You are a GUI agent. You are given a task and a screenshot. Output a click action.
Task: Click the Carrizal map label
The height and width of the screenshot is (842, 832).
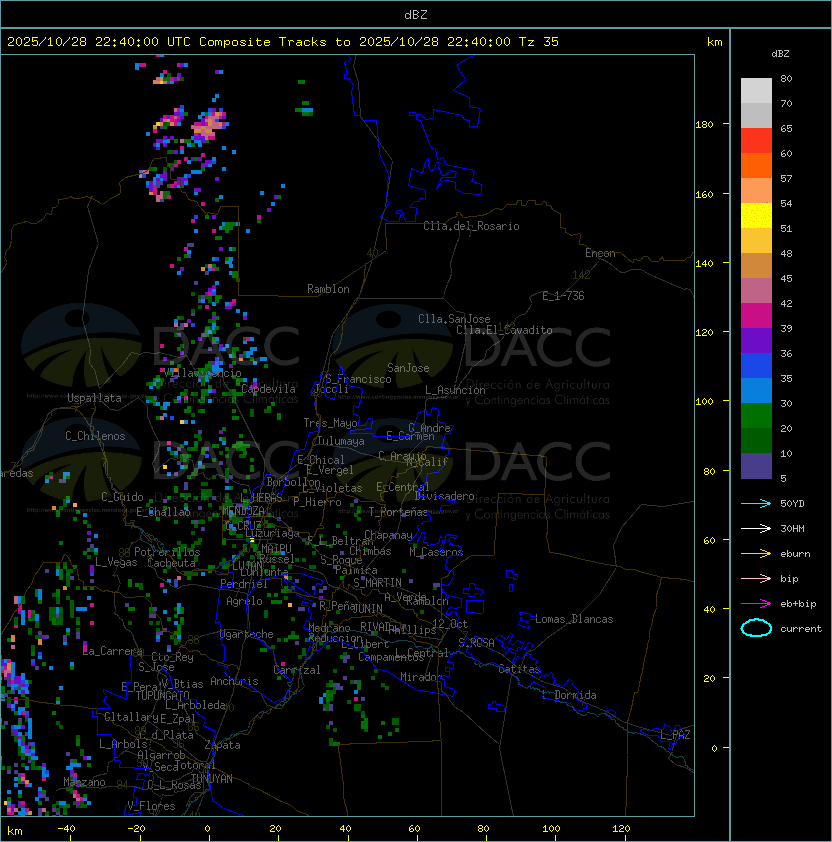(297, 670)
